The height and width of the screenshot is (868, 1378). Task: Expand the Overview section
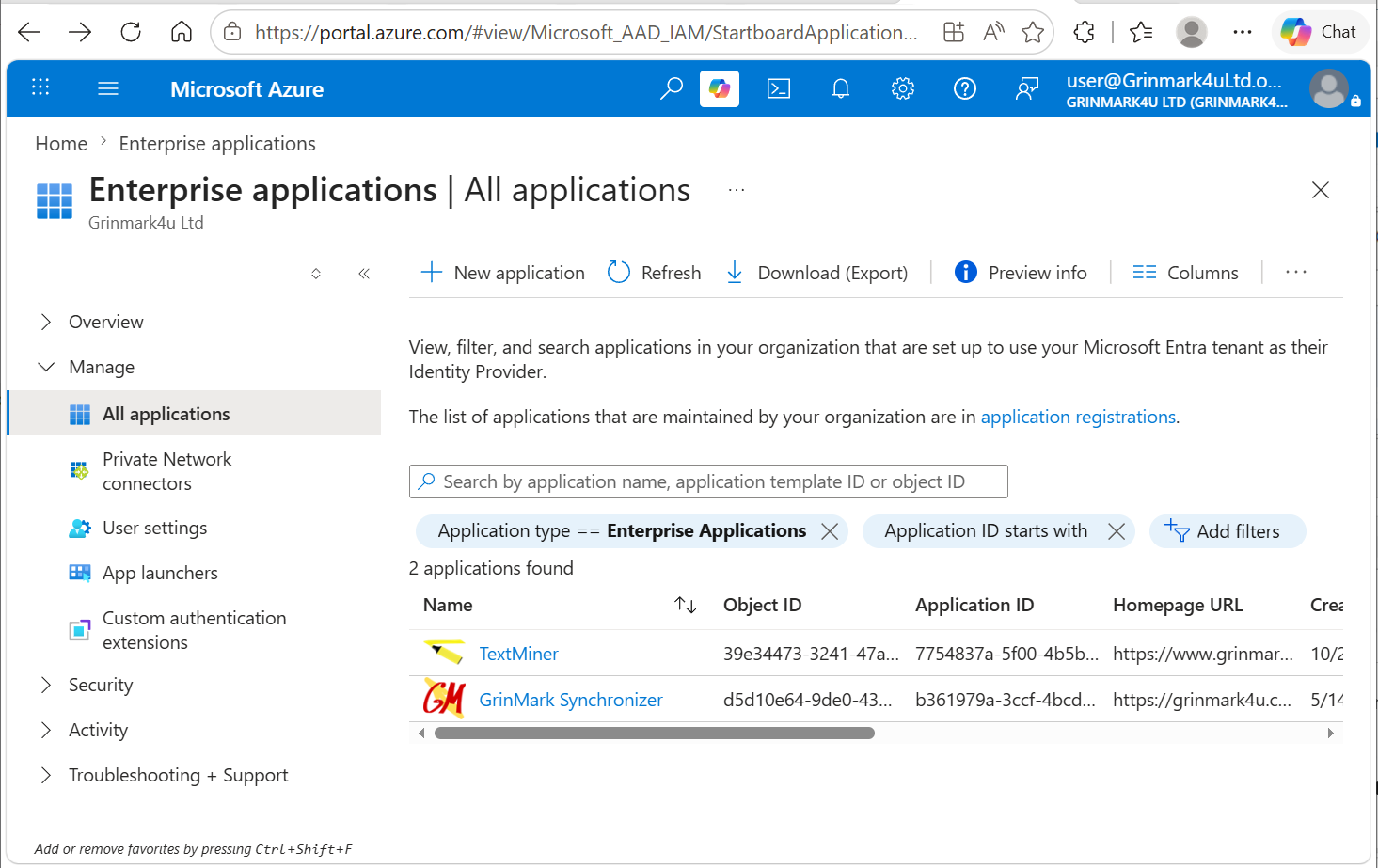(46, 322)
